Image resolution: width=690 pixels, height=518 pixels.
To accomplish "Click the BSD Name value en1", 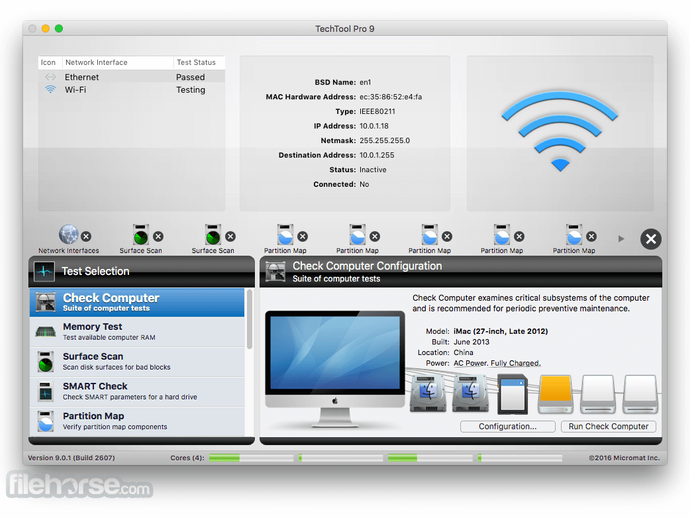I will (x=365, y=82).
